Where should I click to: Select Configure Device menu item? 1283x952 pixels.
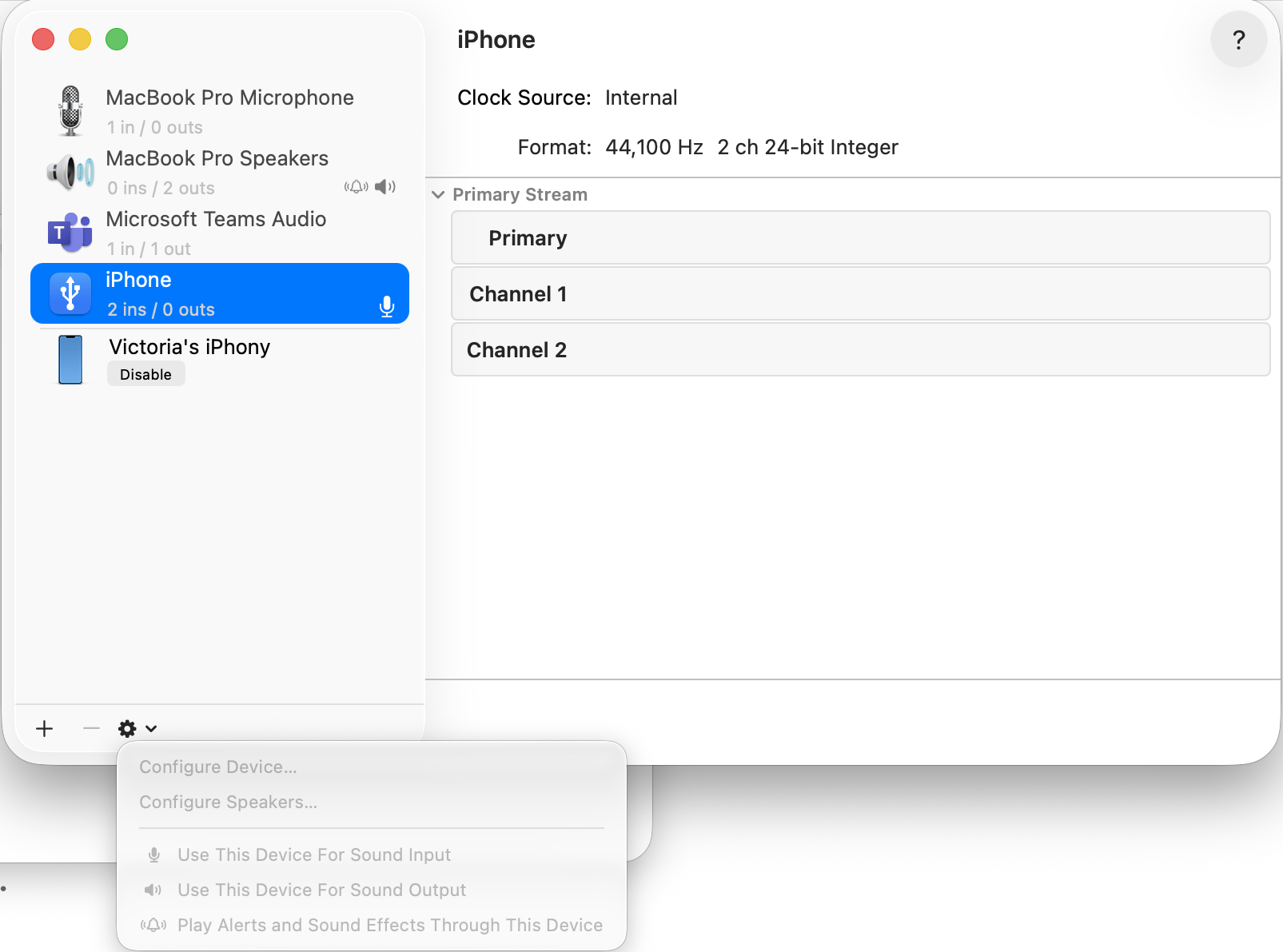coord(218,767)
